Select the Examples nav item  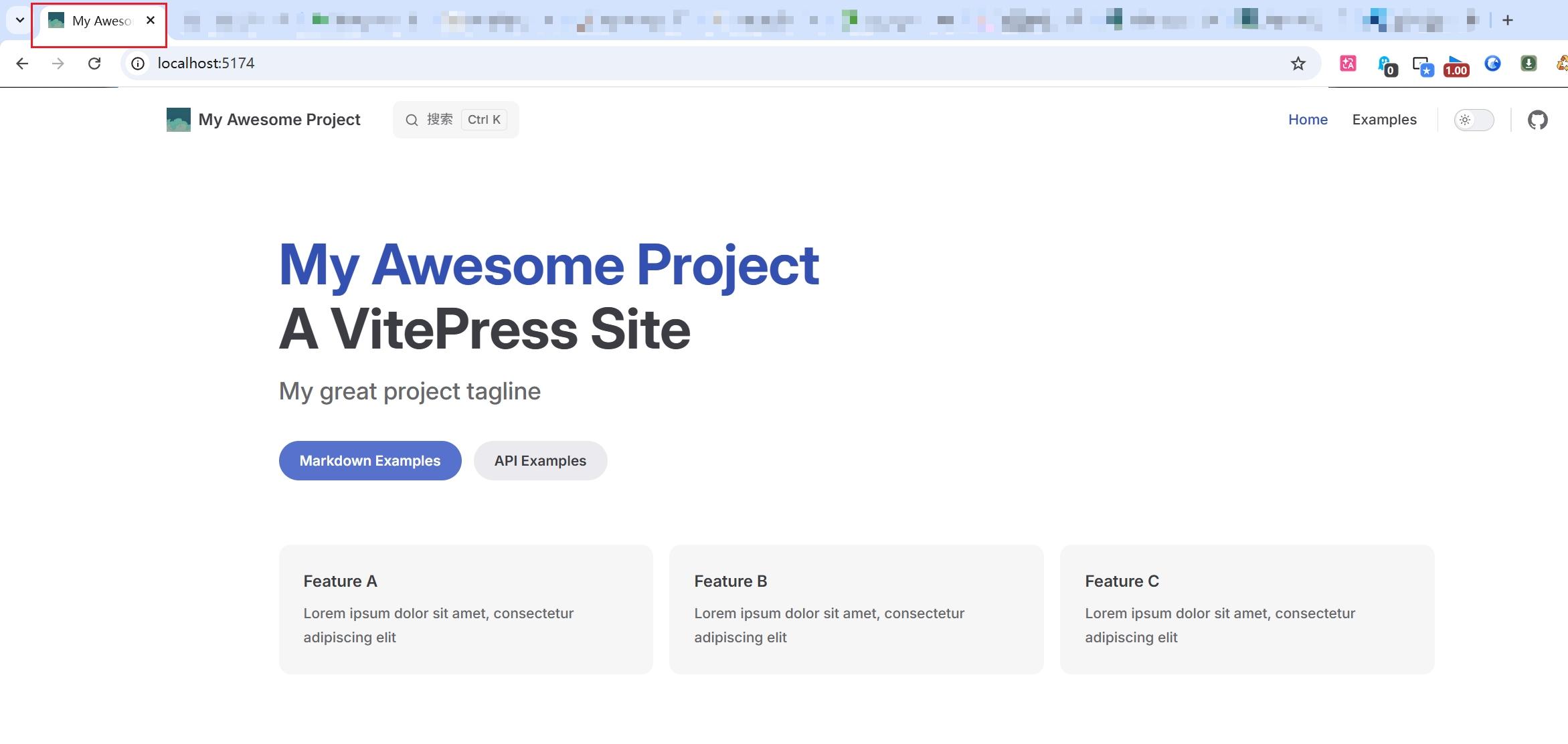coord(1384,120)
